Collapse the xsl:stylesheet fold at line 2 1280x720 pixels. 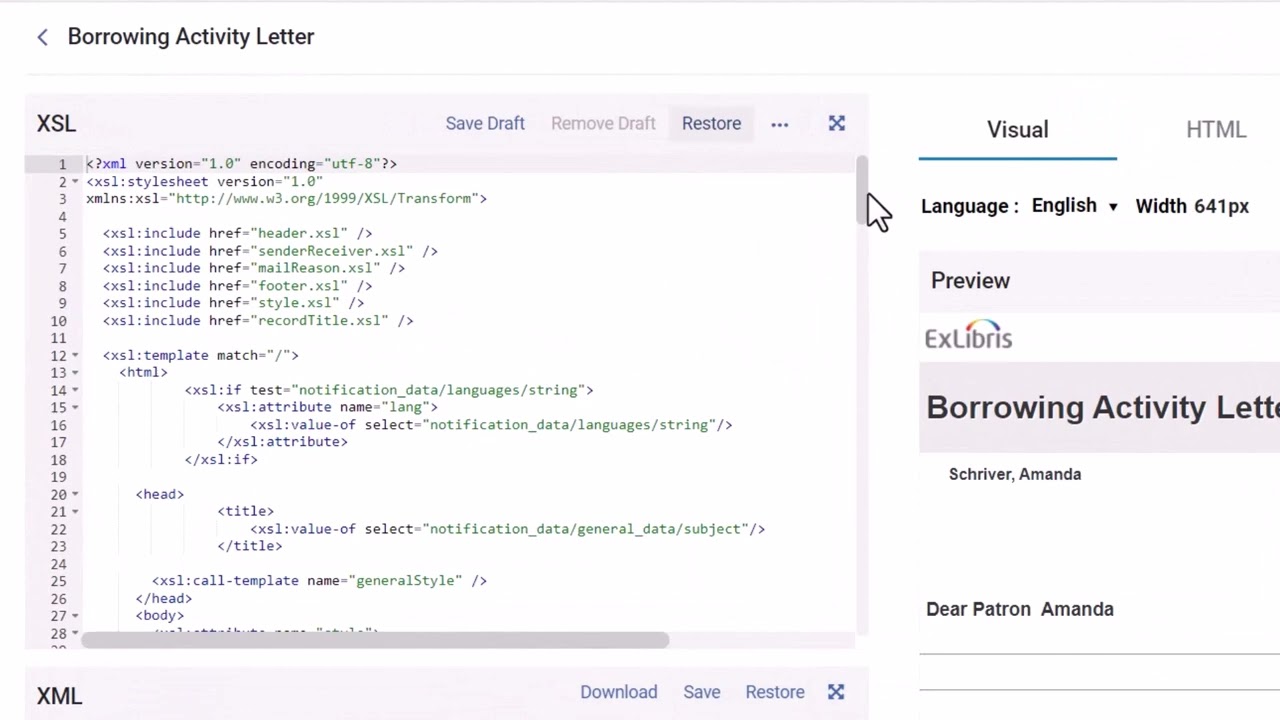point(75,182)
